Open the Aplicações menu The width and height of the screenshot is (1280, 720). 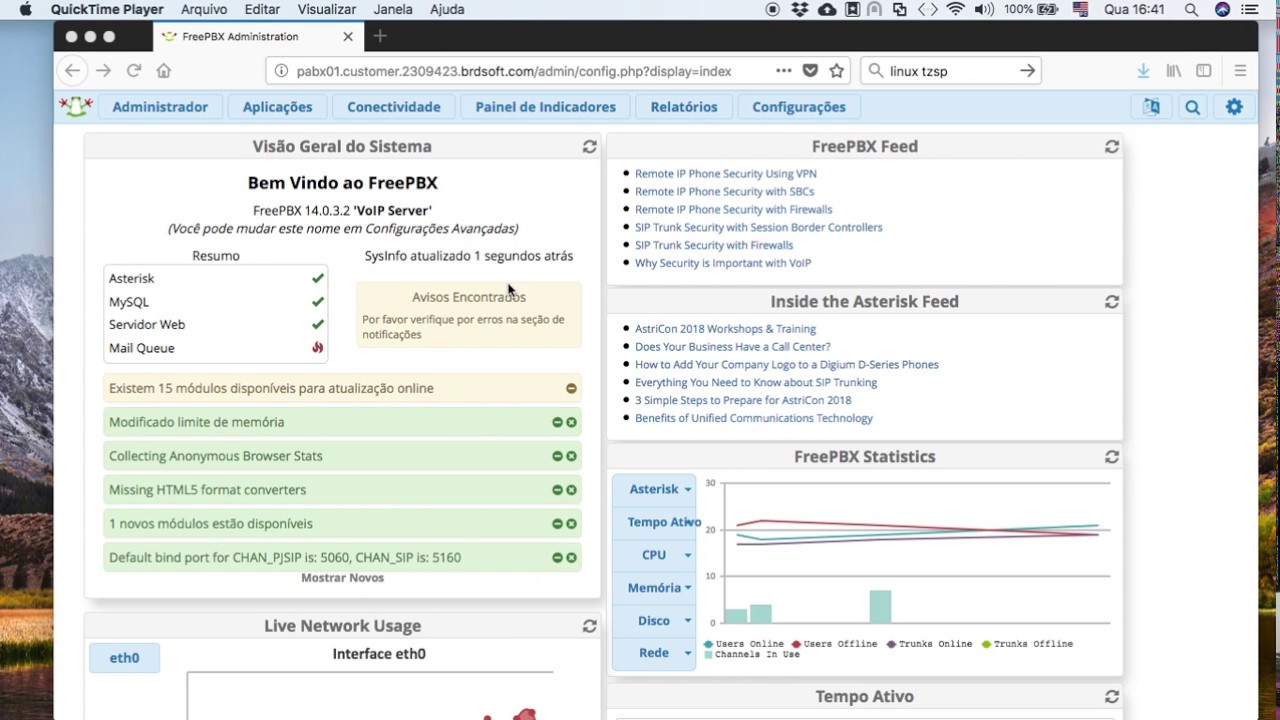tap(277, 107)
